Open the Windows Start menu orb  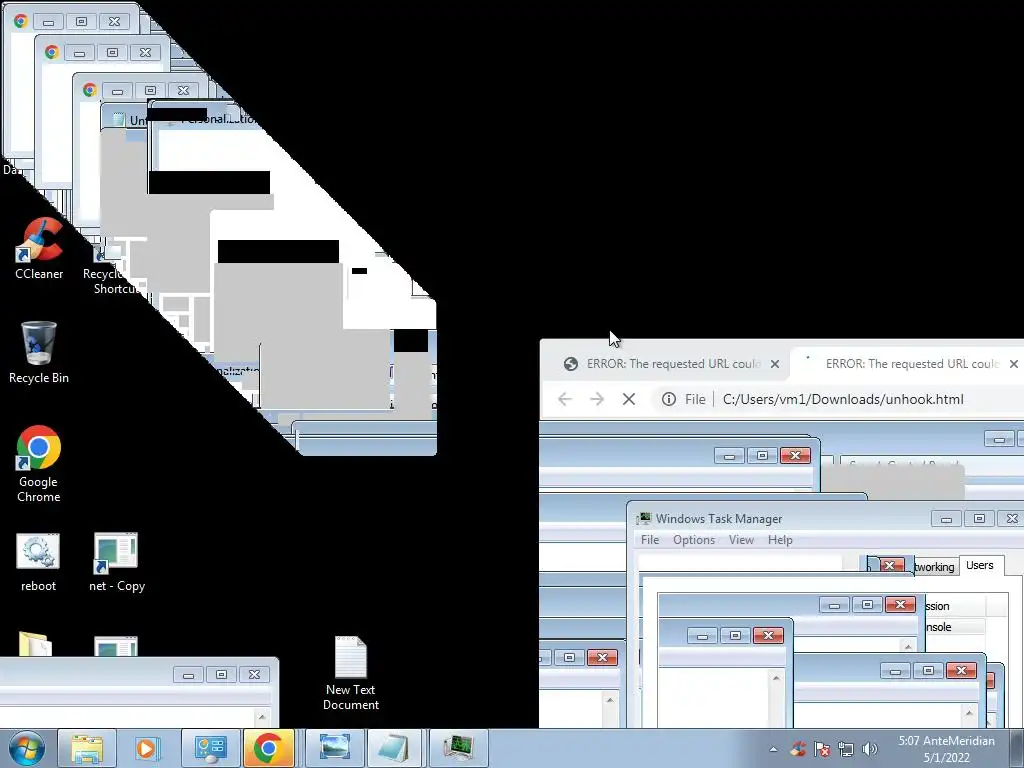(26, 748)
